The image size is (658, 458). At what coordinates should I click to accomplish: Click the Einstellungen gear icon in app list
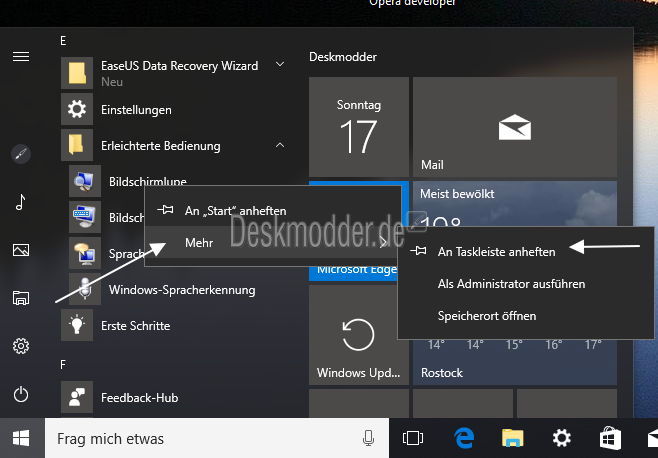pyautogui.click(x=77, y=110)
